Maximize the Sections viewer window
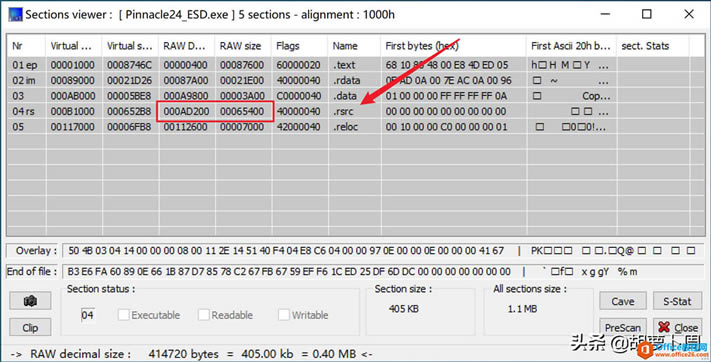The height and width of the screenshot is (362, 711). coord(647,14)
